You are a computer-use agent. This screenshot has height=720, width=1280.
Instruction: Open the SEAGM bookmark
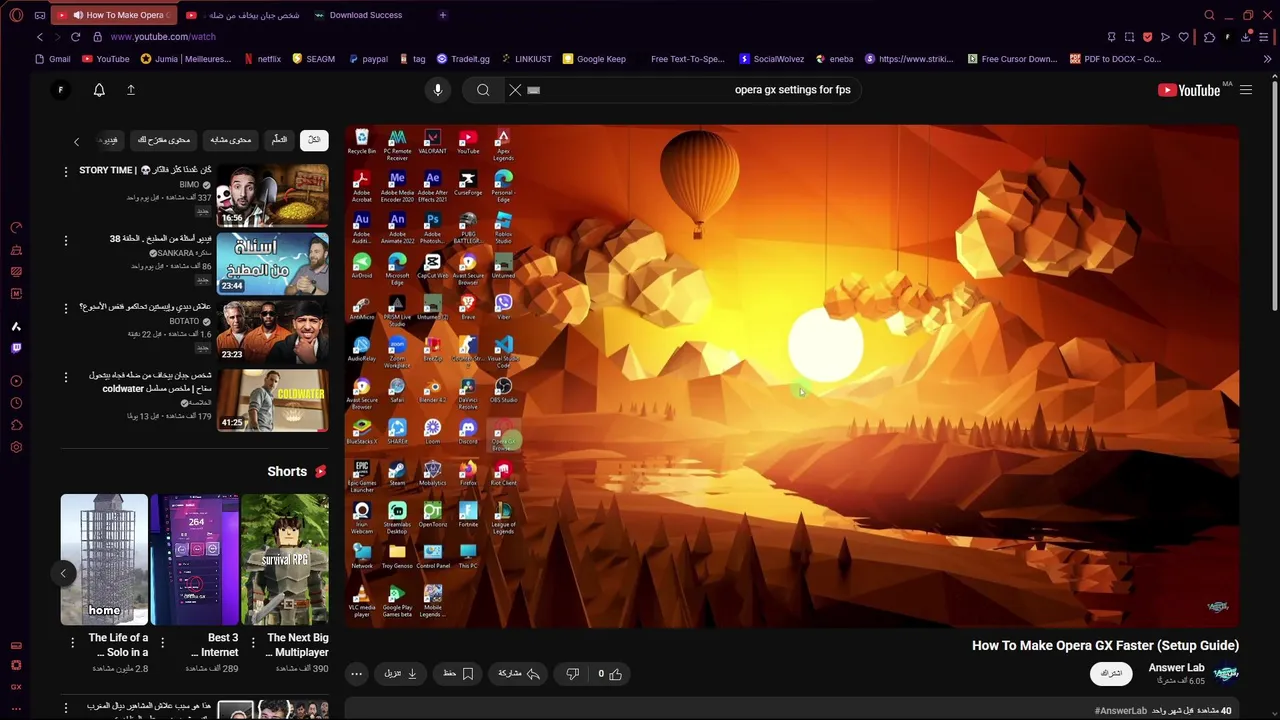313,59
